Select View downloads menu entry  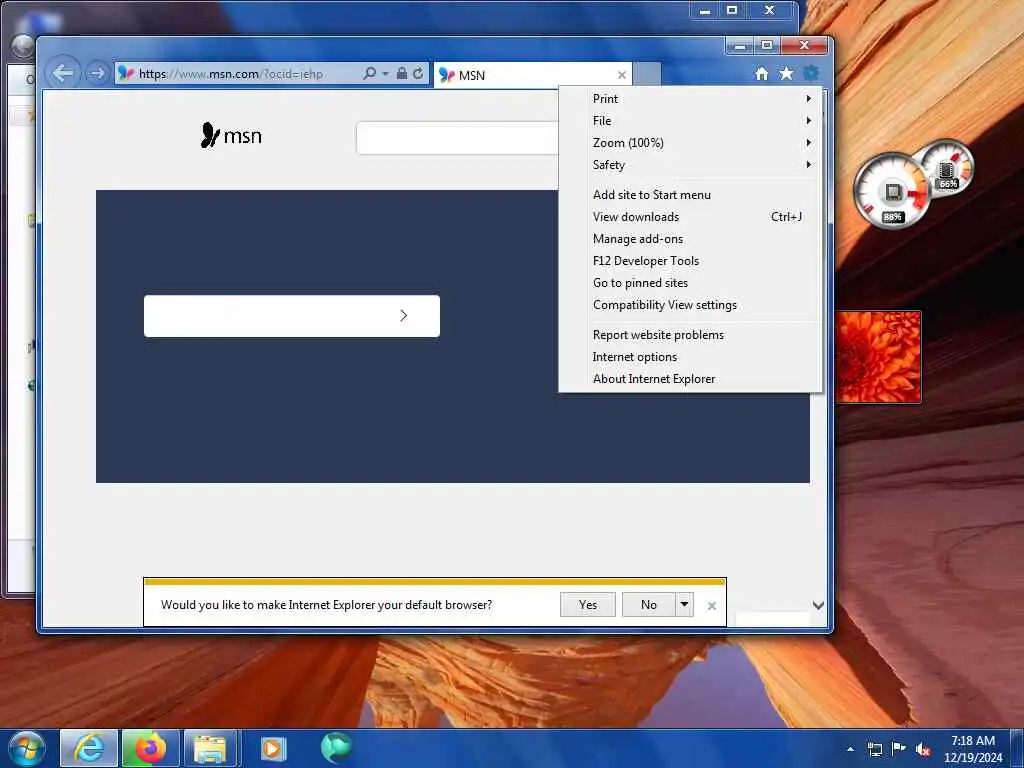coord(691,217)
